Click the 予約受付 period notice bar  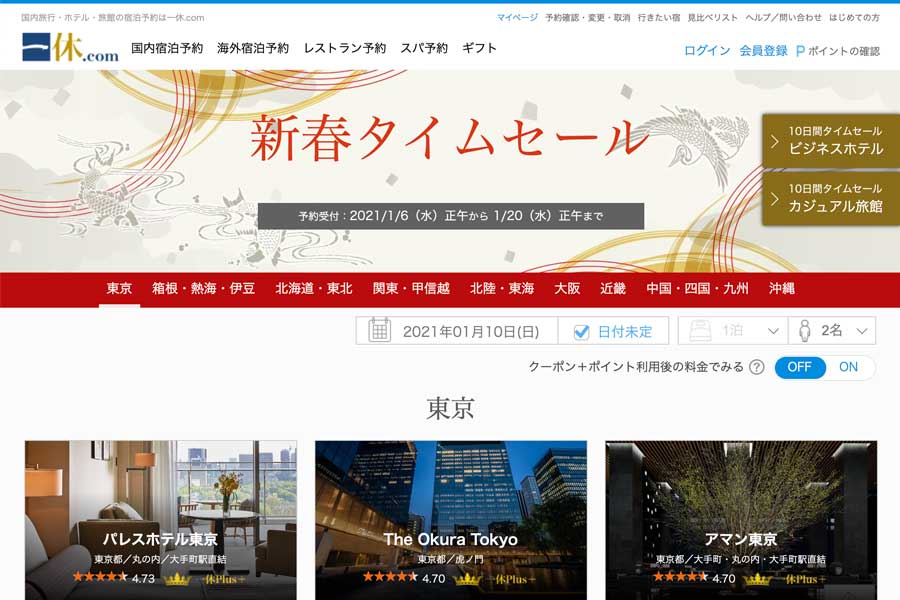(451, 216)
